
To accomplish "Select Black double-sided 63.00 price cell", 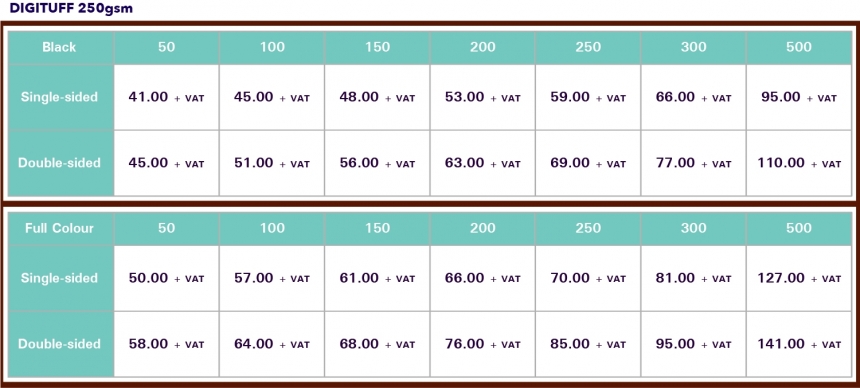I will (x=482, y=163).
